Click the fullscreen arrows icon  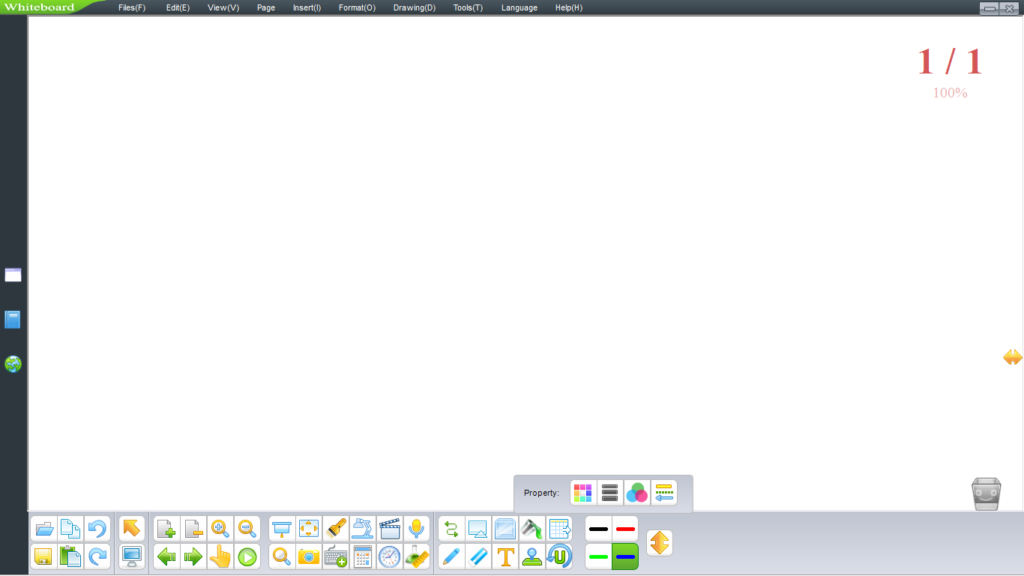308,528
